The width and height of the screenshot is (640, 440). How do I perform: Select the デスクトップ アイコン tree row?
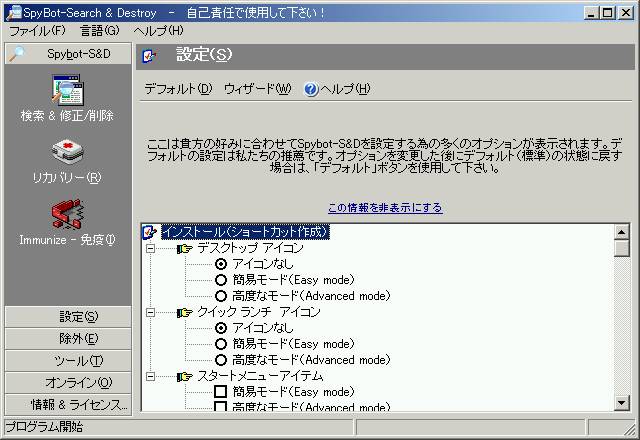coord(251,248)
